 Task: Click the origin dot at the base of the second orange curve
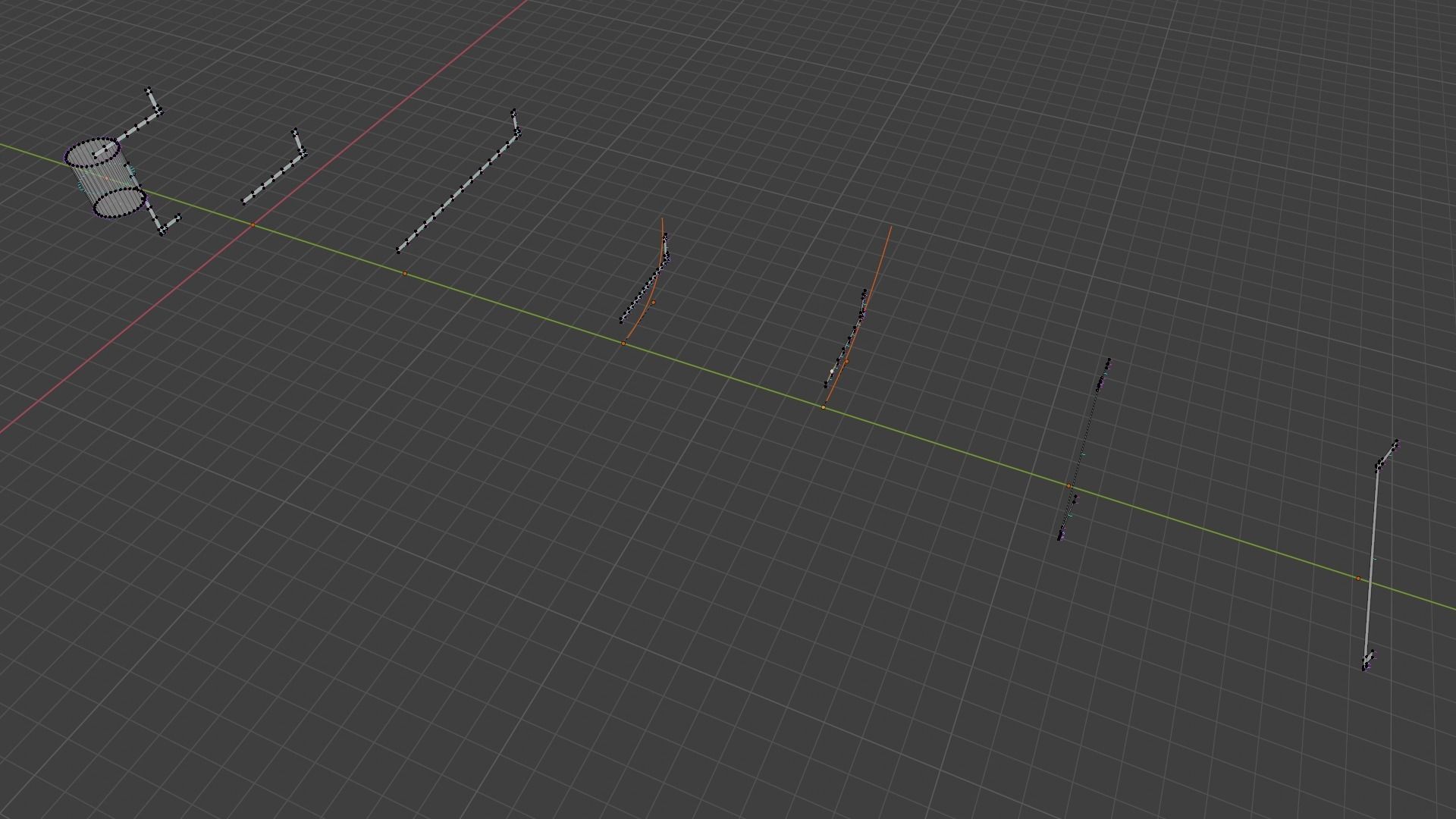pos(824,408)
